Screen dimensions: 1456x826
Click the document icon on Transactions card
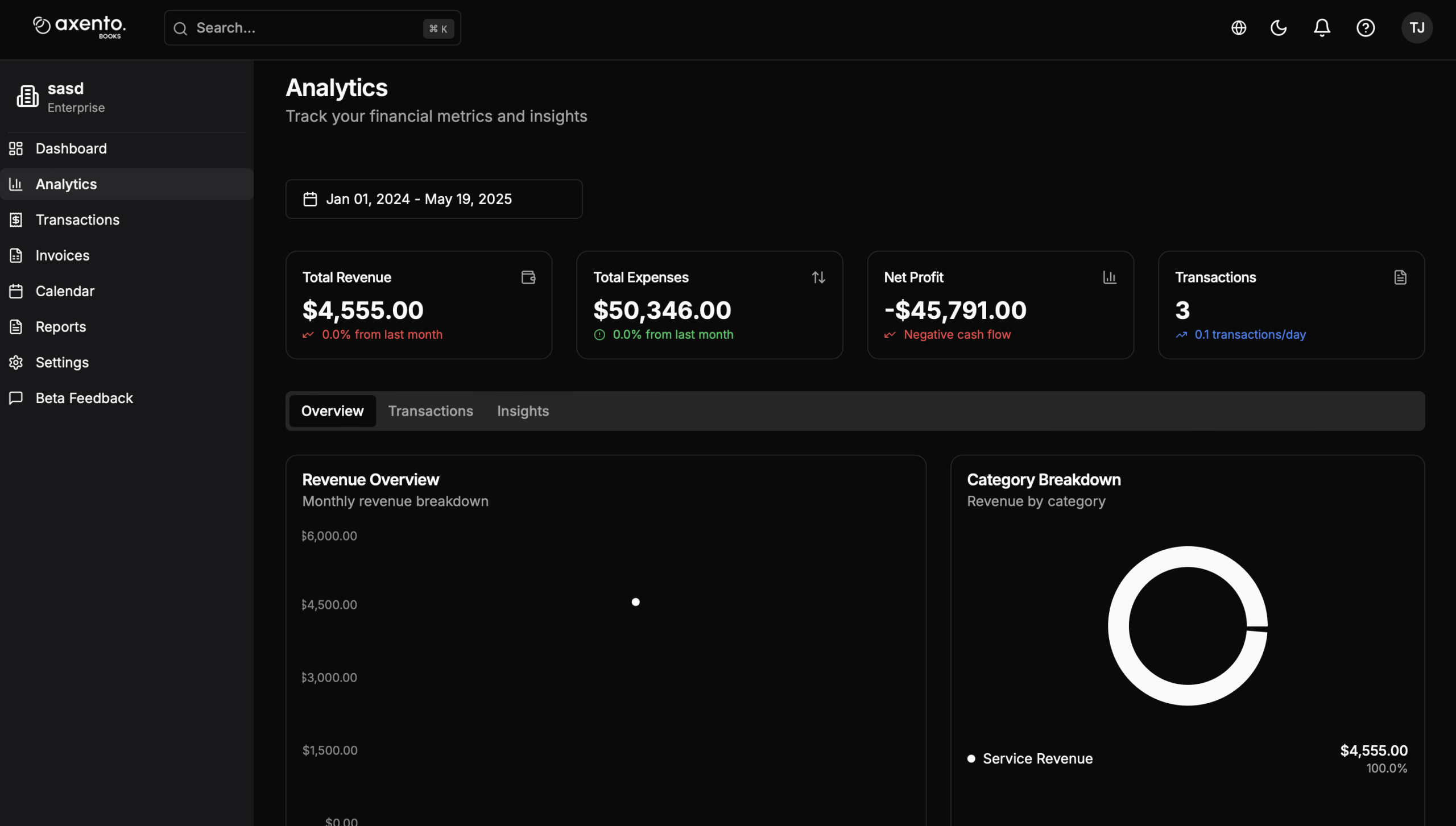click(x=1400, y=277)
